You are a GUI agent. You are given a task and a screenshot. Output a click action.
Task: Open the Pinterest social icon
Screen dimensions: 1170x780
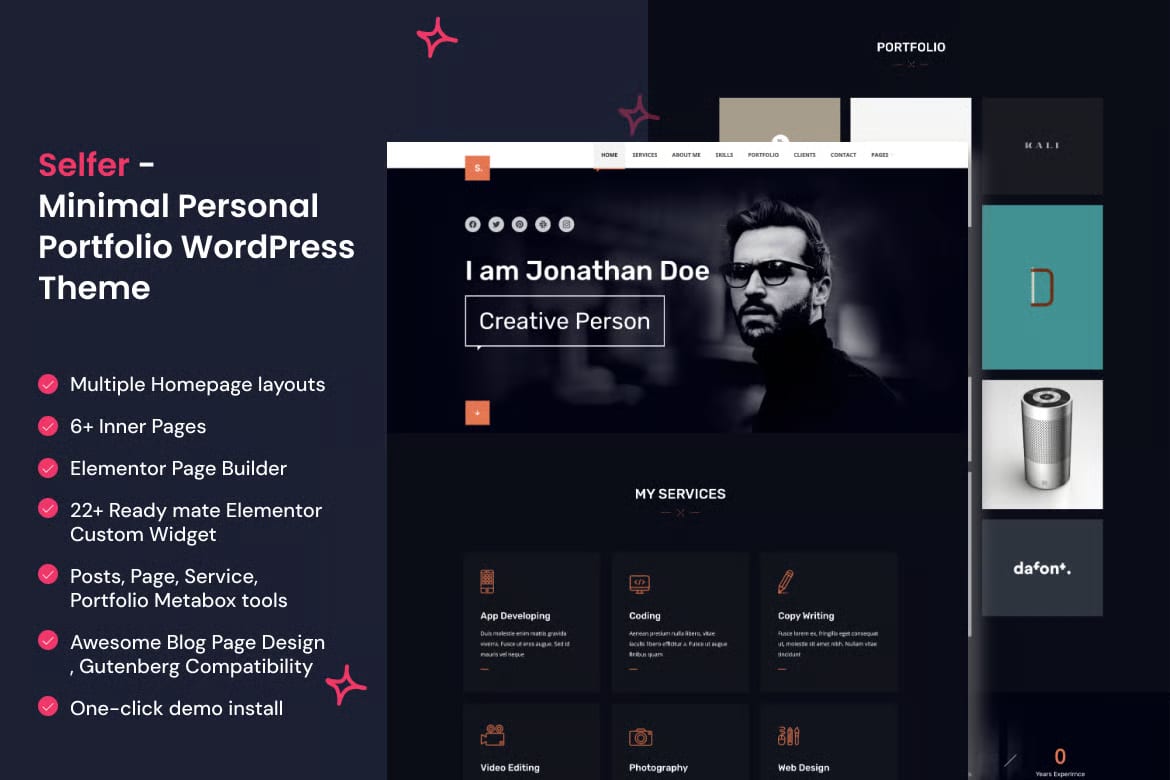519,224
